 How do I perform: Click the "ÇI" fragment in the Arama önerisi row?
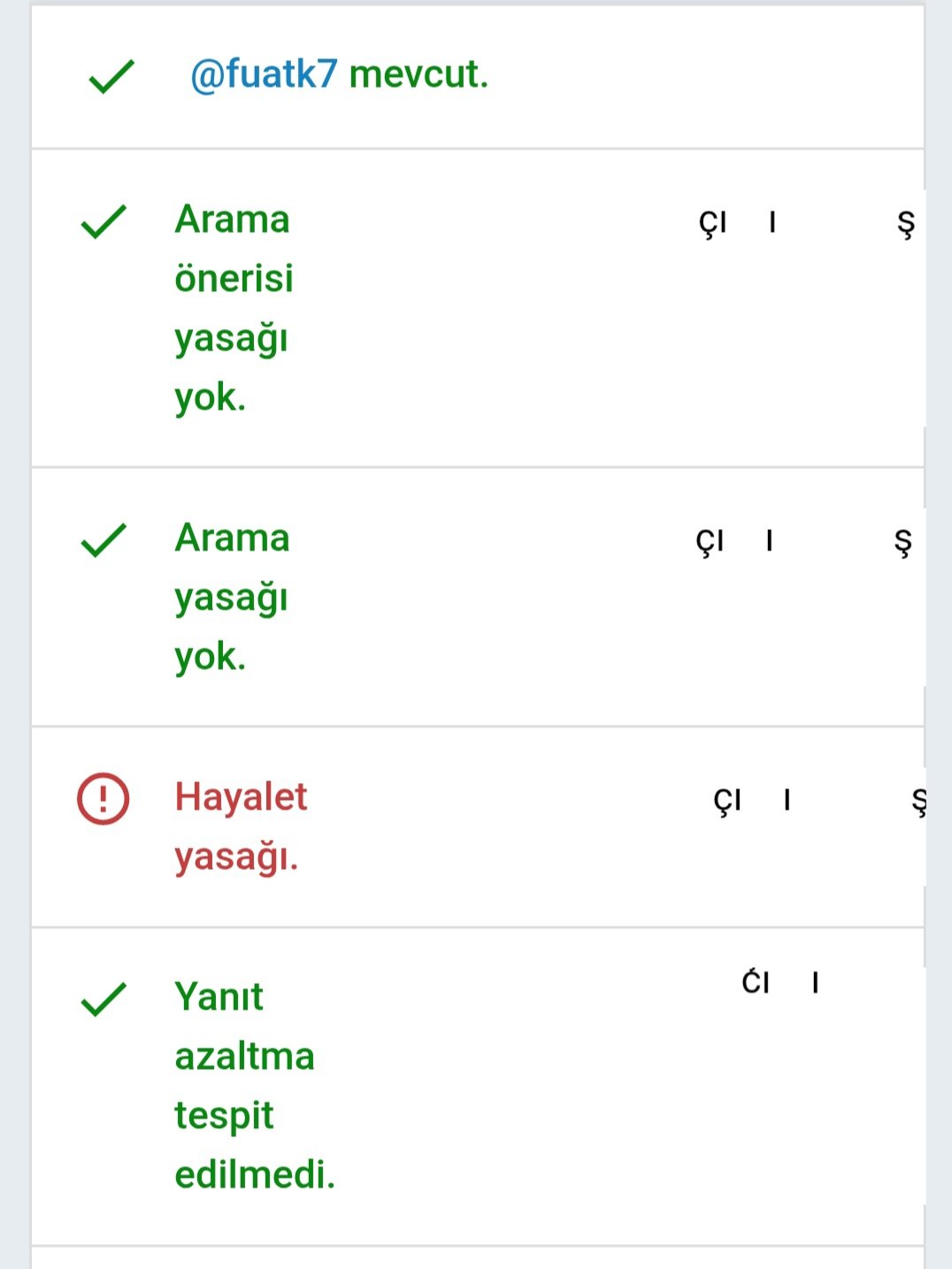(713, 223)
